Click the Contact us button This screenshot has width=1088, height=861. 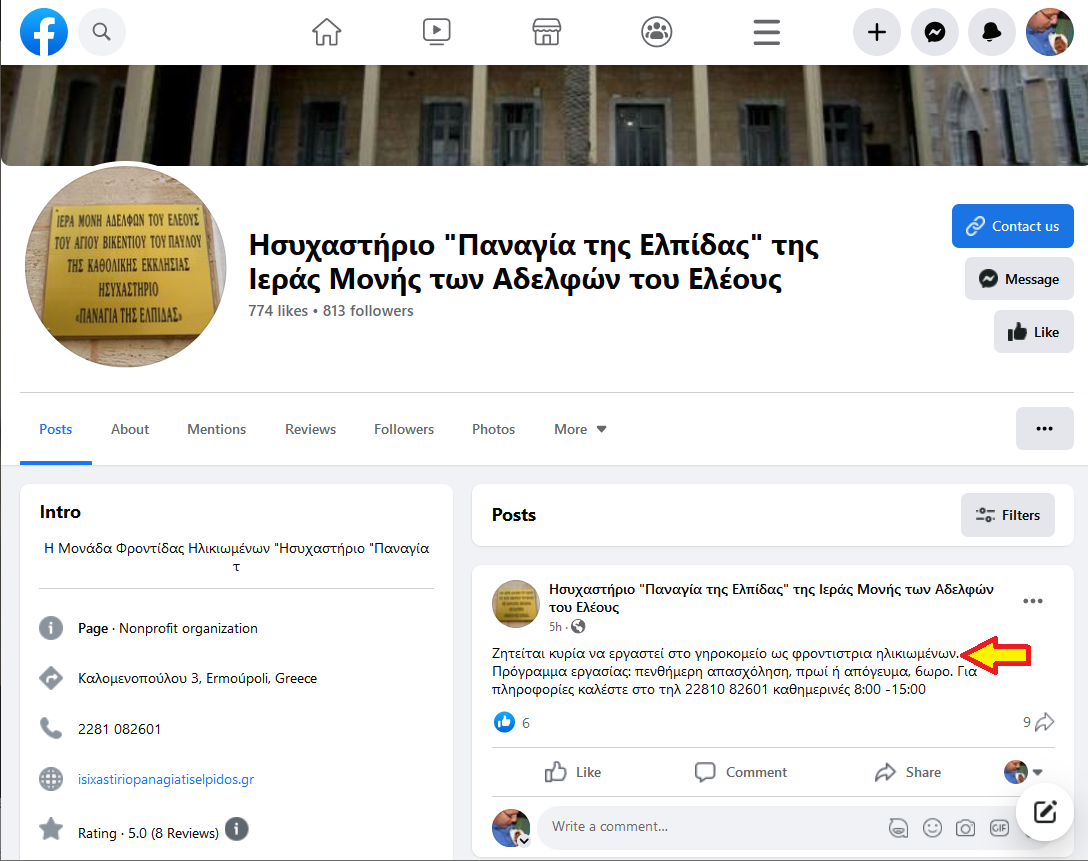tap(1012, 226)
